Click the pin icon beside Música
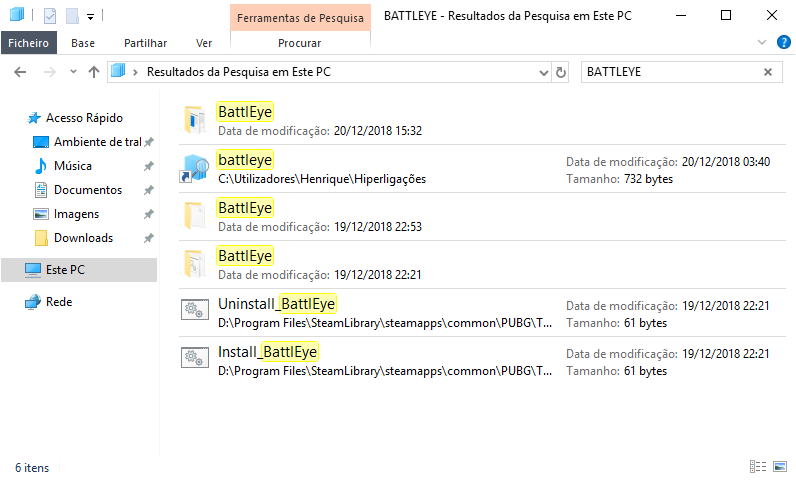 tap(149, 166)
